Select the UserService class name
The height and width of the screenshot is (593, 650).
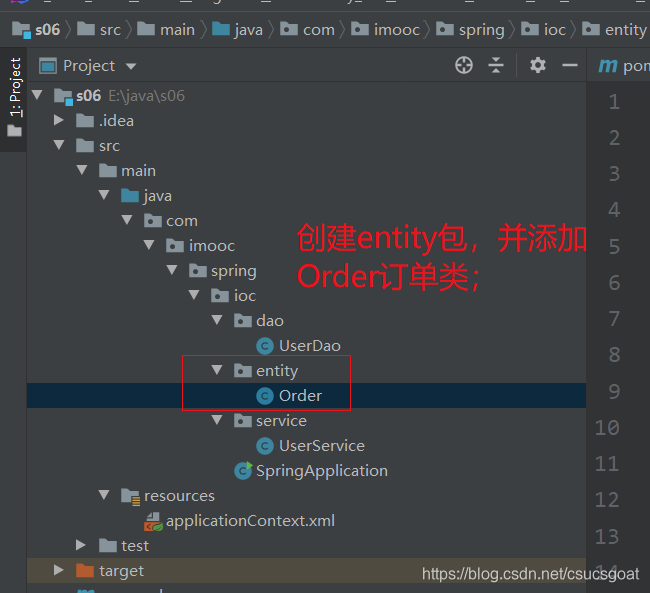coord(322,446)
